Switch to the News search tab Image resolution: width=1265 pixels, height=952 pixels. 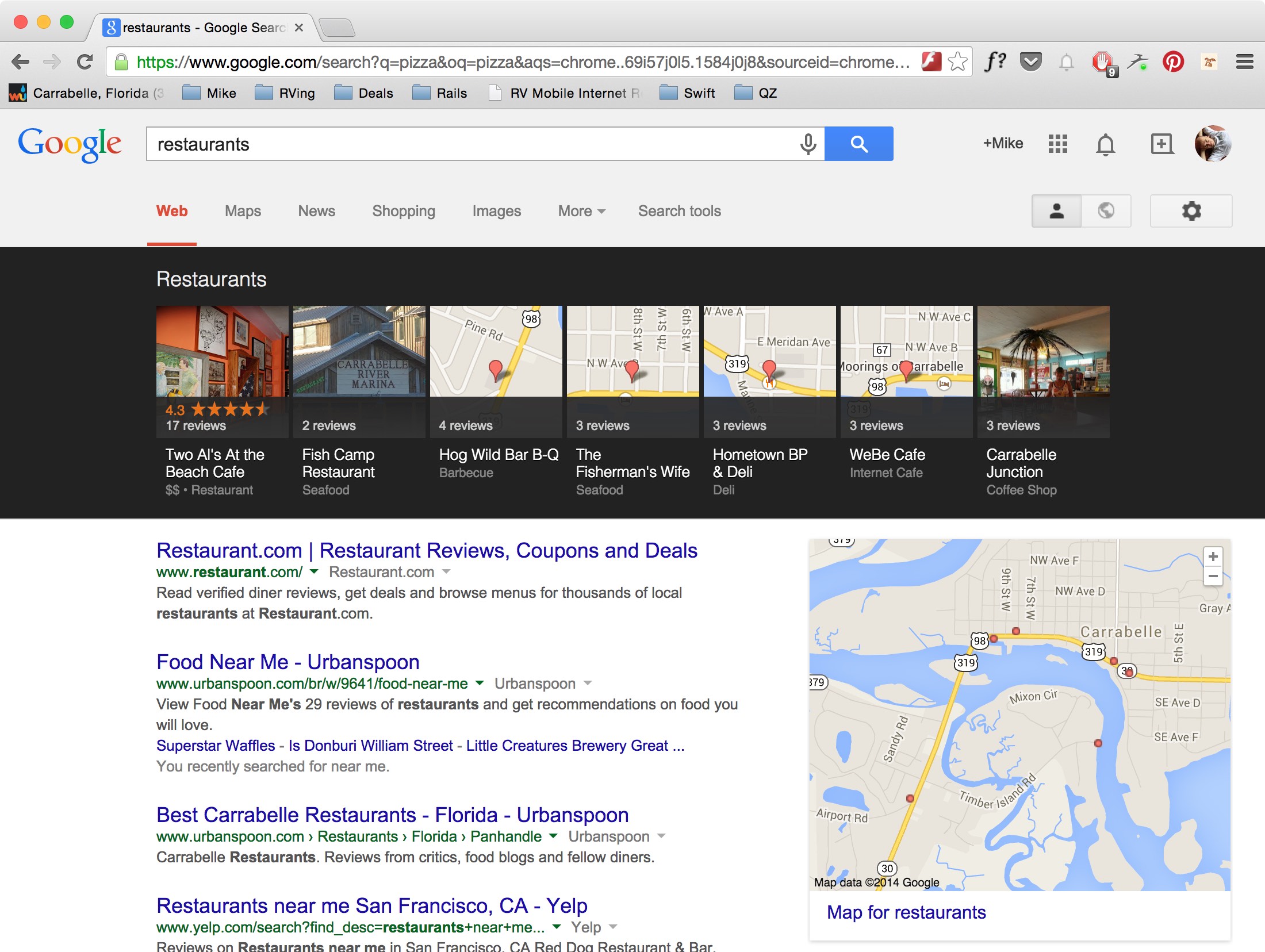point(316,211)
